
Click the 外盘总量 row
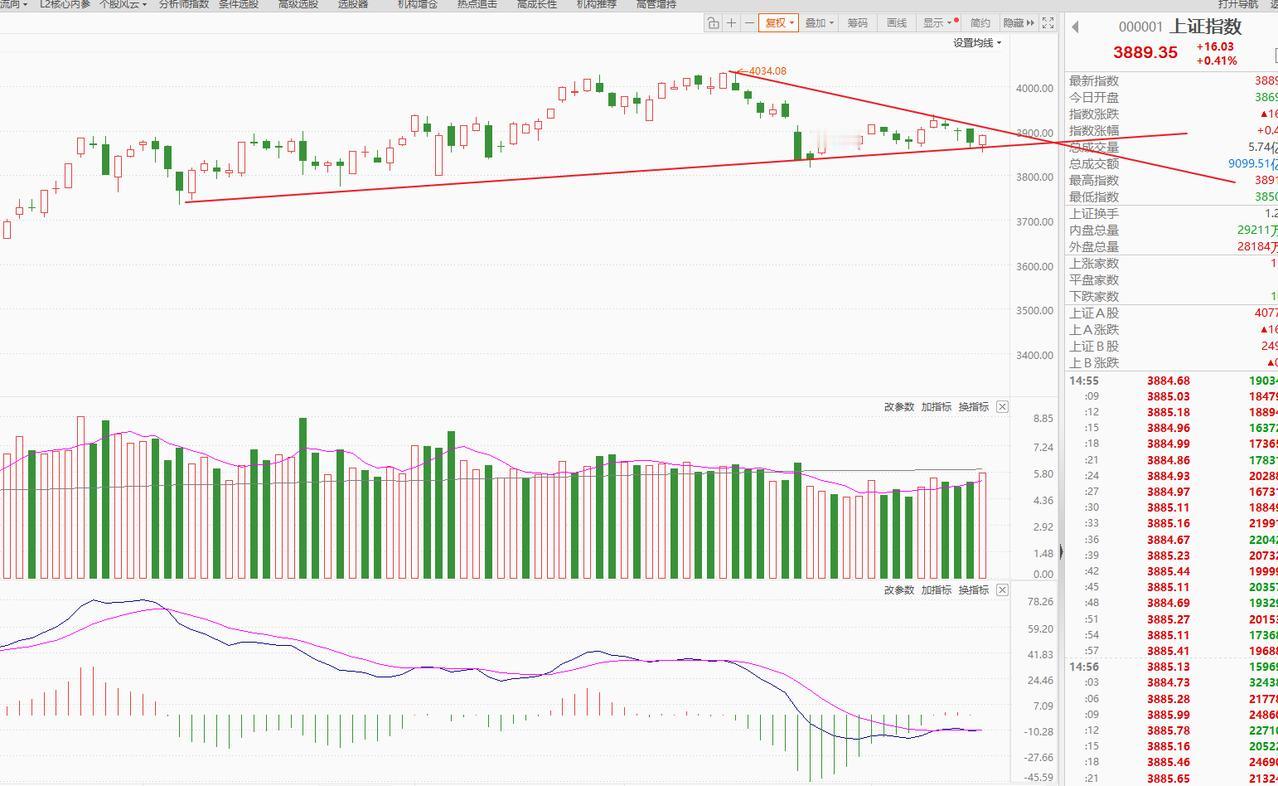coord(1172,247)
